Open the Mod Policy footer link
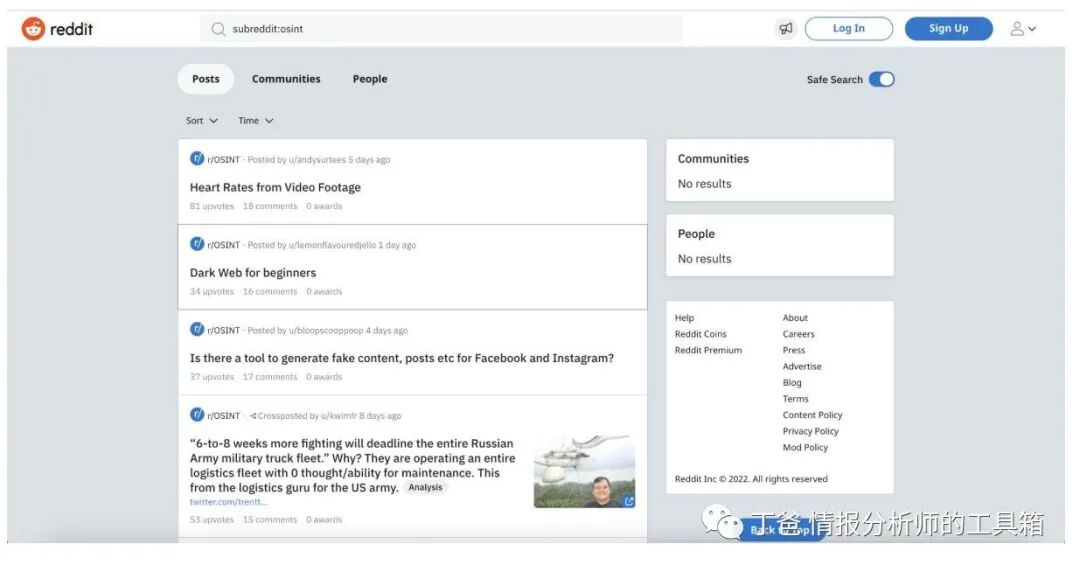The height and width of the screenshot is (572, 1080). coord(804,447)
